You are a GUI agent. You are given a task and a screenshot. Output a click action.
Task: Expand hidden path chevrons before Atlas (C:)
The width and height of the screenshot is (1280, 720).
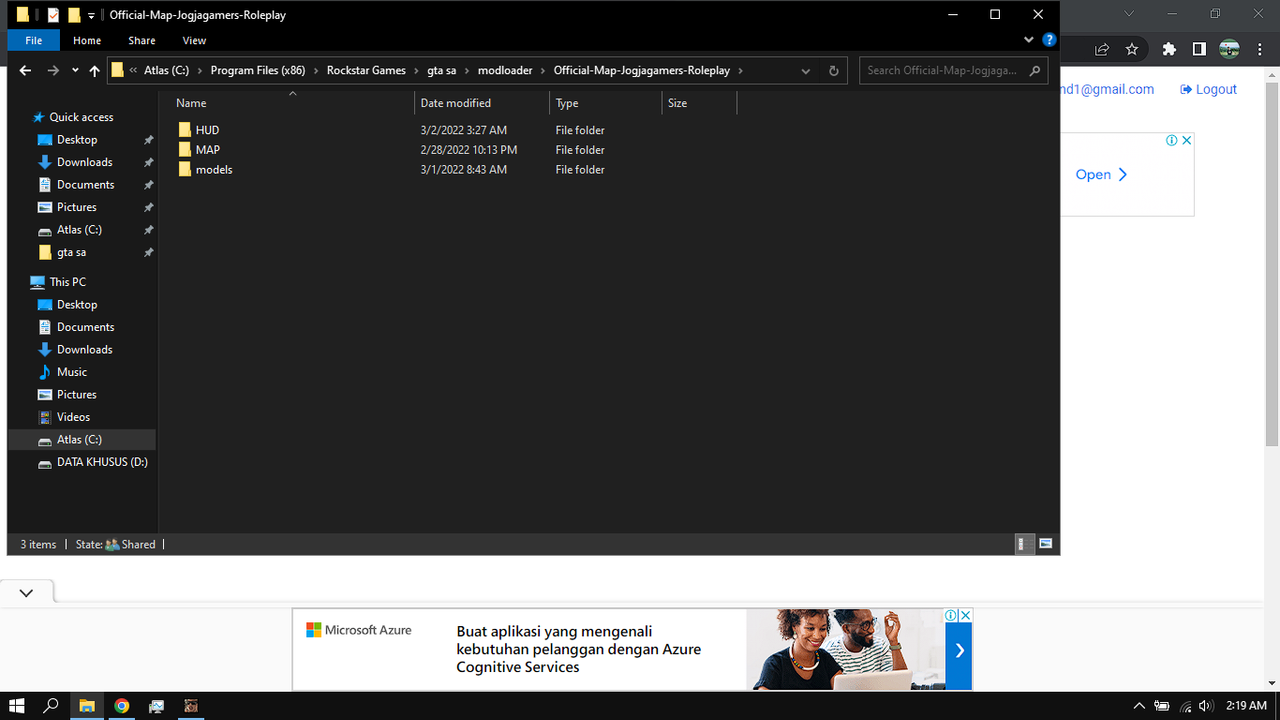[x=133, y=71]
